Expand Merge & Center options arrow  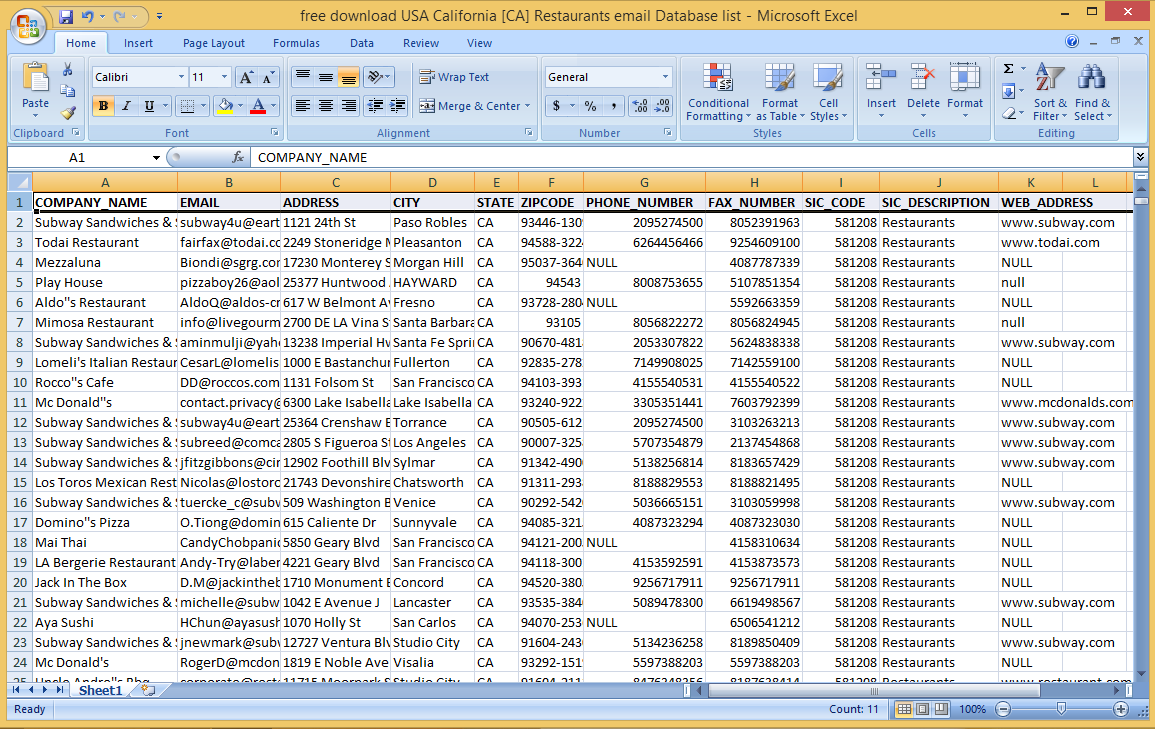(527, 106)
